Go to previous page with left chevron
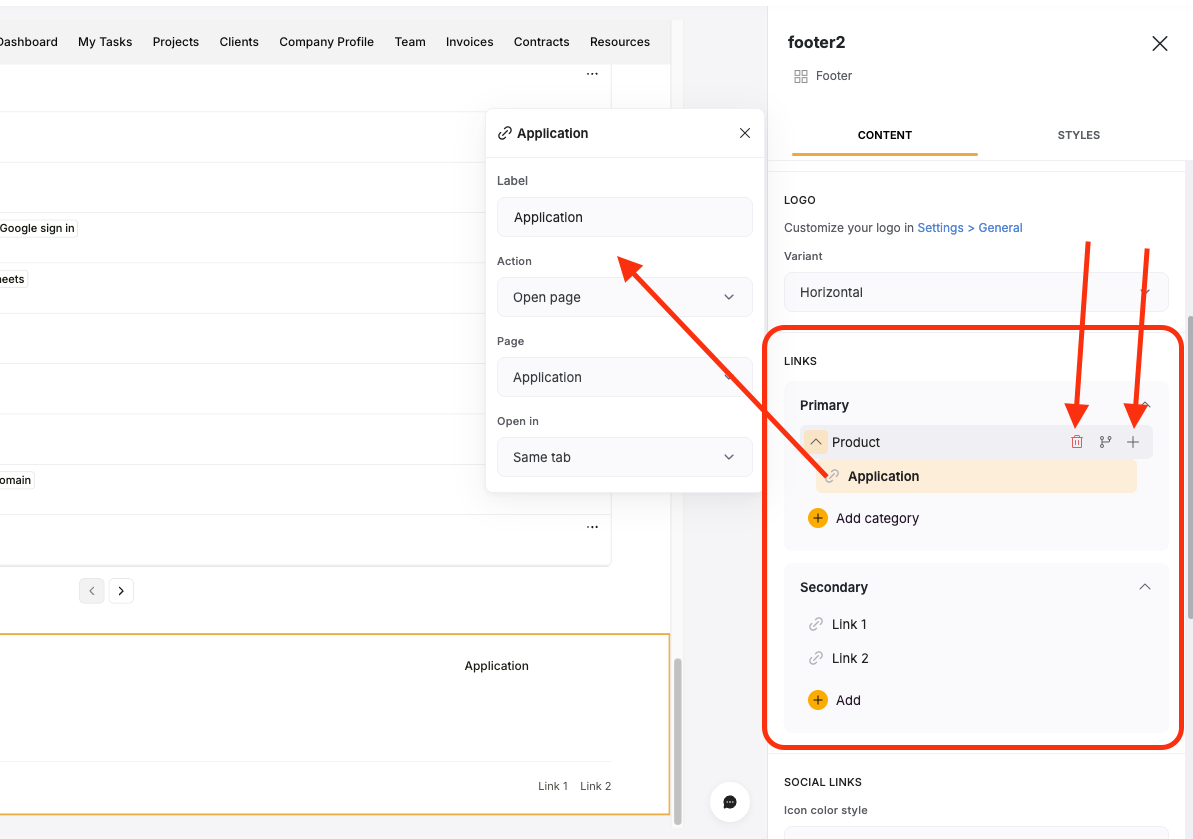 pos(91,591)
